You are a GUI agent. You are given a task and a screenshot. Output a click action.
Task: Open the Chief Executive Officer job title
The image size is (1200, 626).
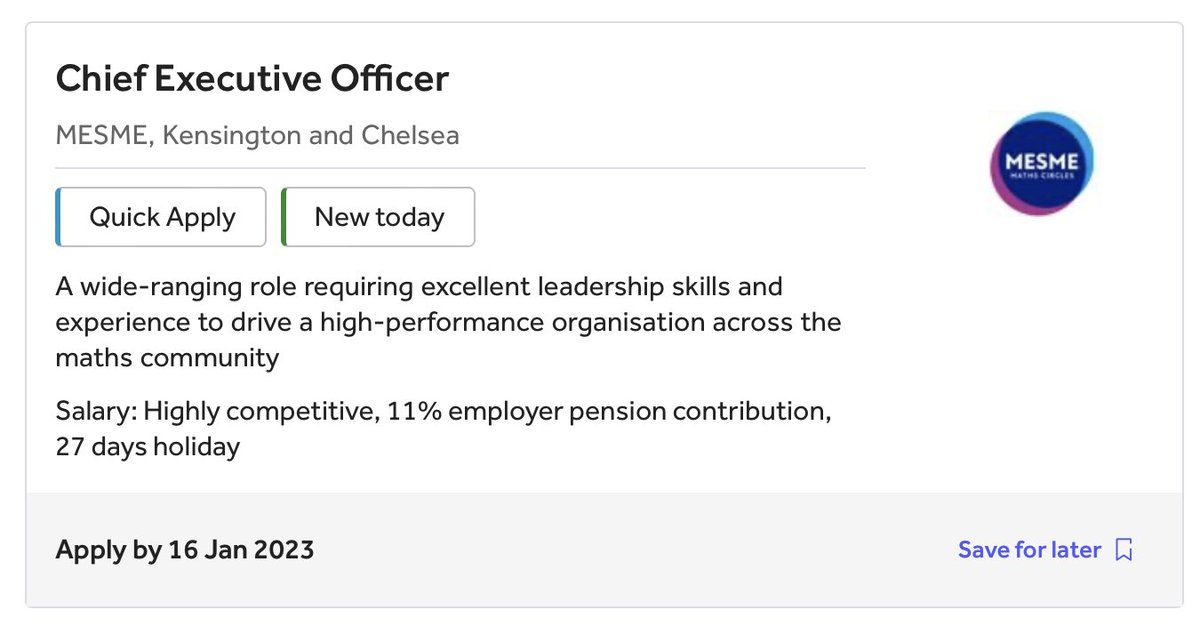click(x=252, y=79)
